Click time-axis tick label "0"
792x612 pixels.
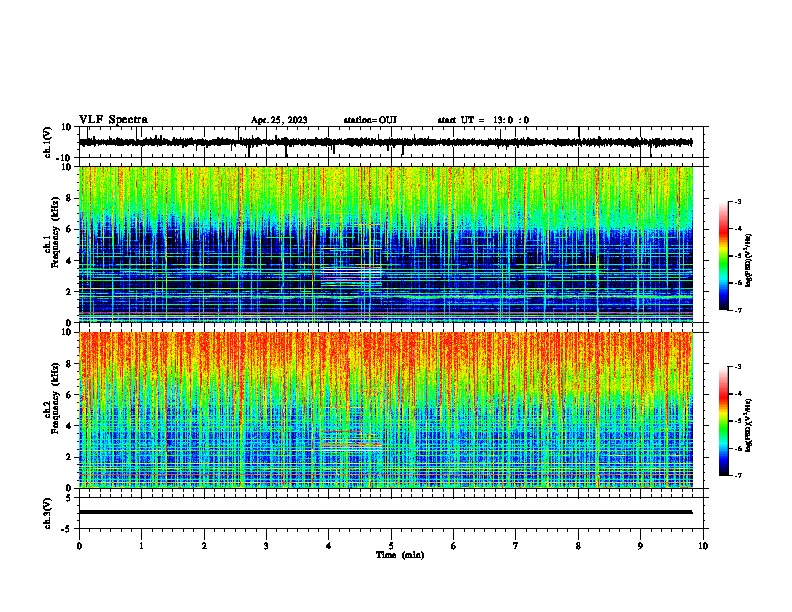point(79,546)
